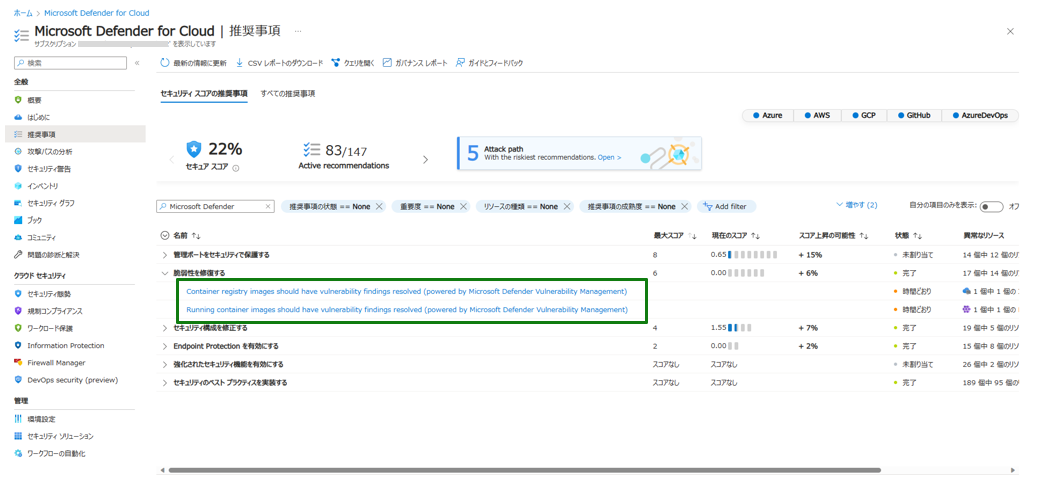Click the Add filter button
The height and width of the screenshot is (490, 1044).
pos(726,207)
